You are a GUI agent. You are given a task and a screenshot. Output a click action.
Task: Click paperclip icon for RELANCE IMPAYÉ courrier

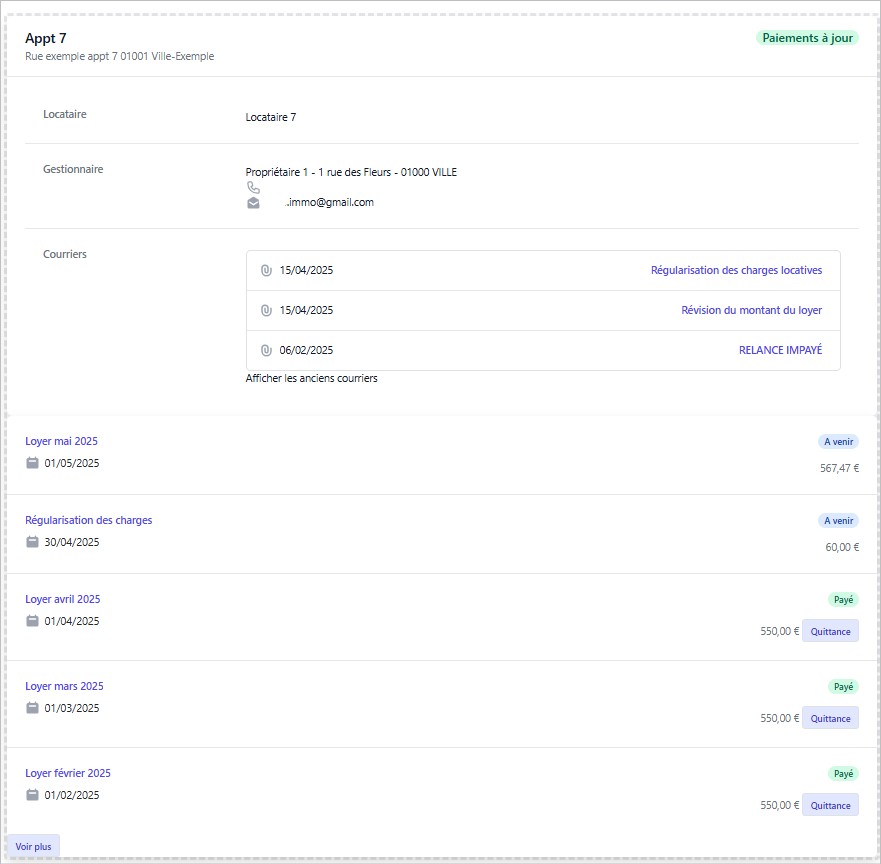(x=266, y=351)
